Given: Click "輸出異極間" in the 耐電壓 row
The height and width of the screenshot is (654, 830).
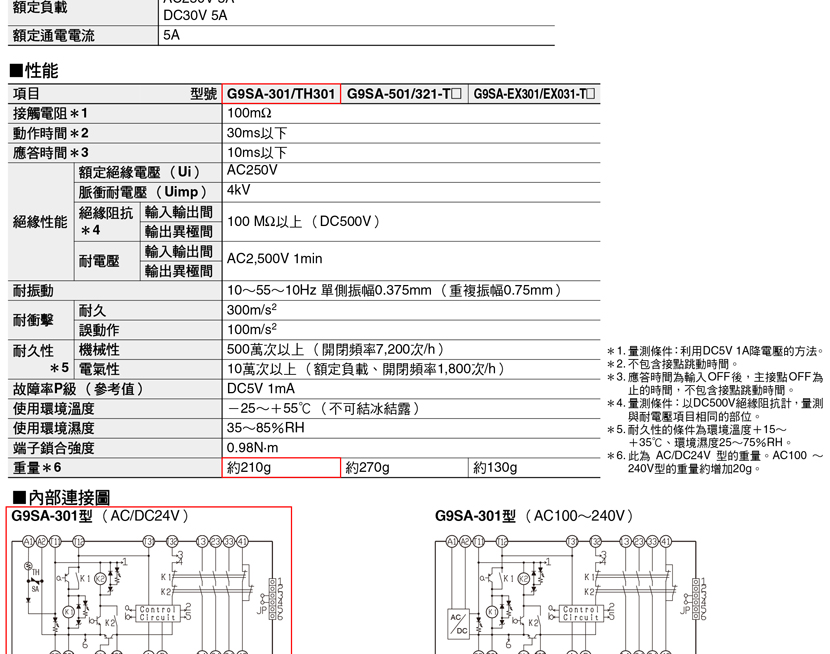Looking at the screenshot, I should pyautogui.click(x=178, y=271).
